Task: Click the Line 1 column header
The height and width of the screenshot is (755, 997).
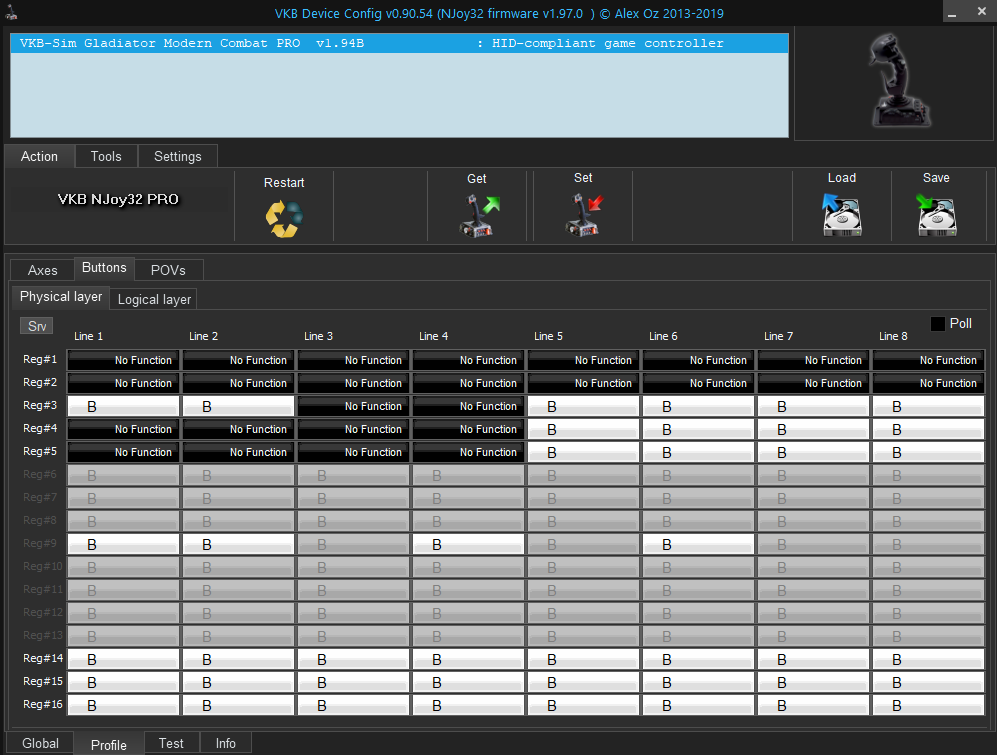Action: (88, 336)
